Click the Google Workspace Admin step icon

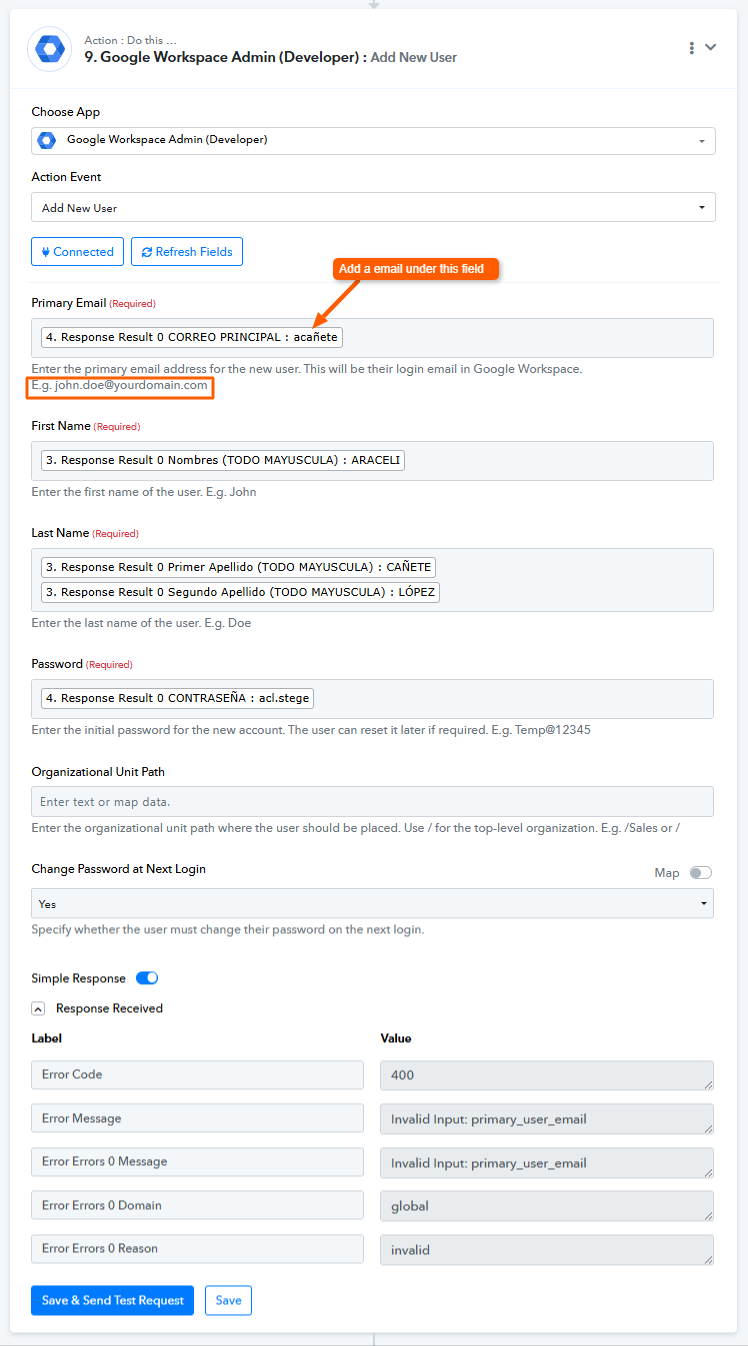point(50,48)
